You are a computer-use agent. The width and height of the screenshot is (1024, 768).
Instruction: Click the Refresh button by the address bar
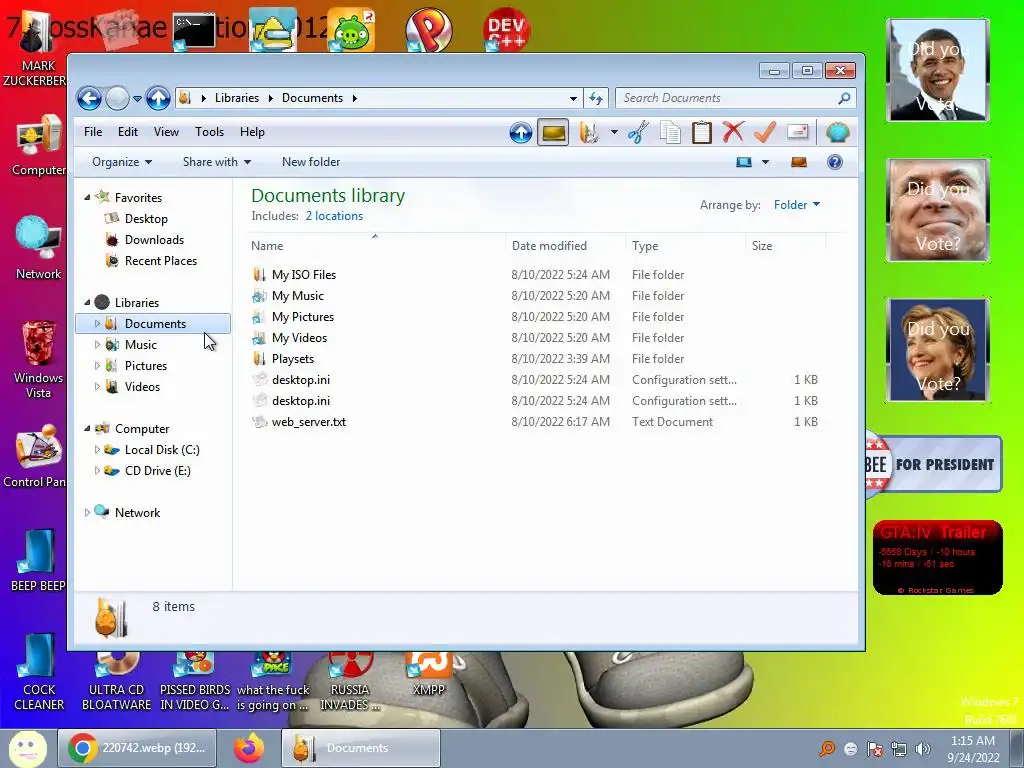tap(596, 99)
